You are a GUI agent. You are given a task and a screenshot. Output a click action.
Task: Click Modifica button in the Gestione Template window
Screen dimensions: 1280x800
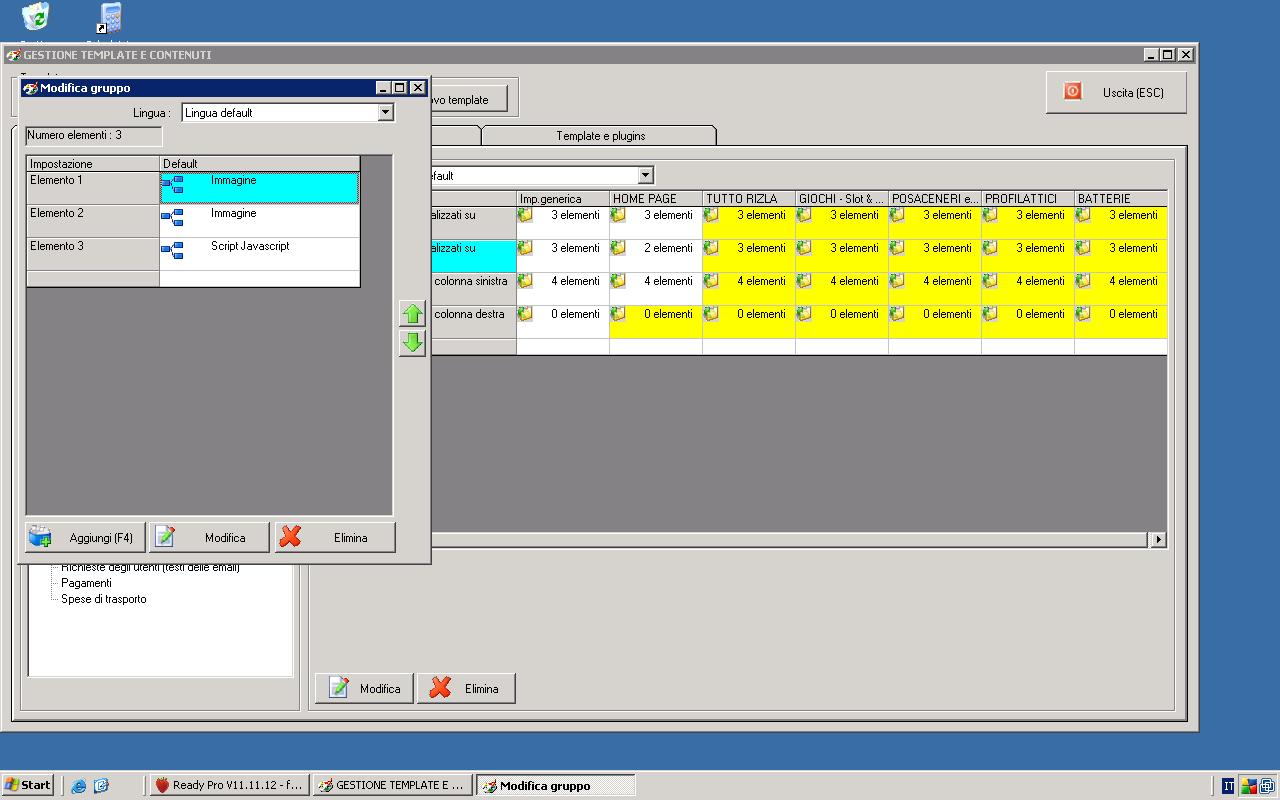(x=364, y=689)
